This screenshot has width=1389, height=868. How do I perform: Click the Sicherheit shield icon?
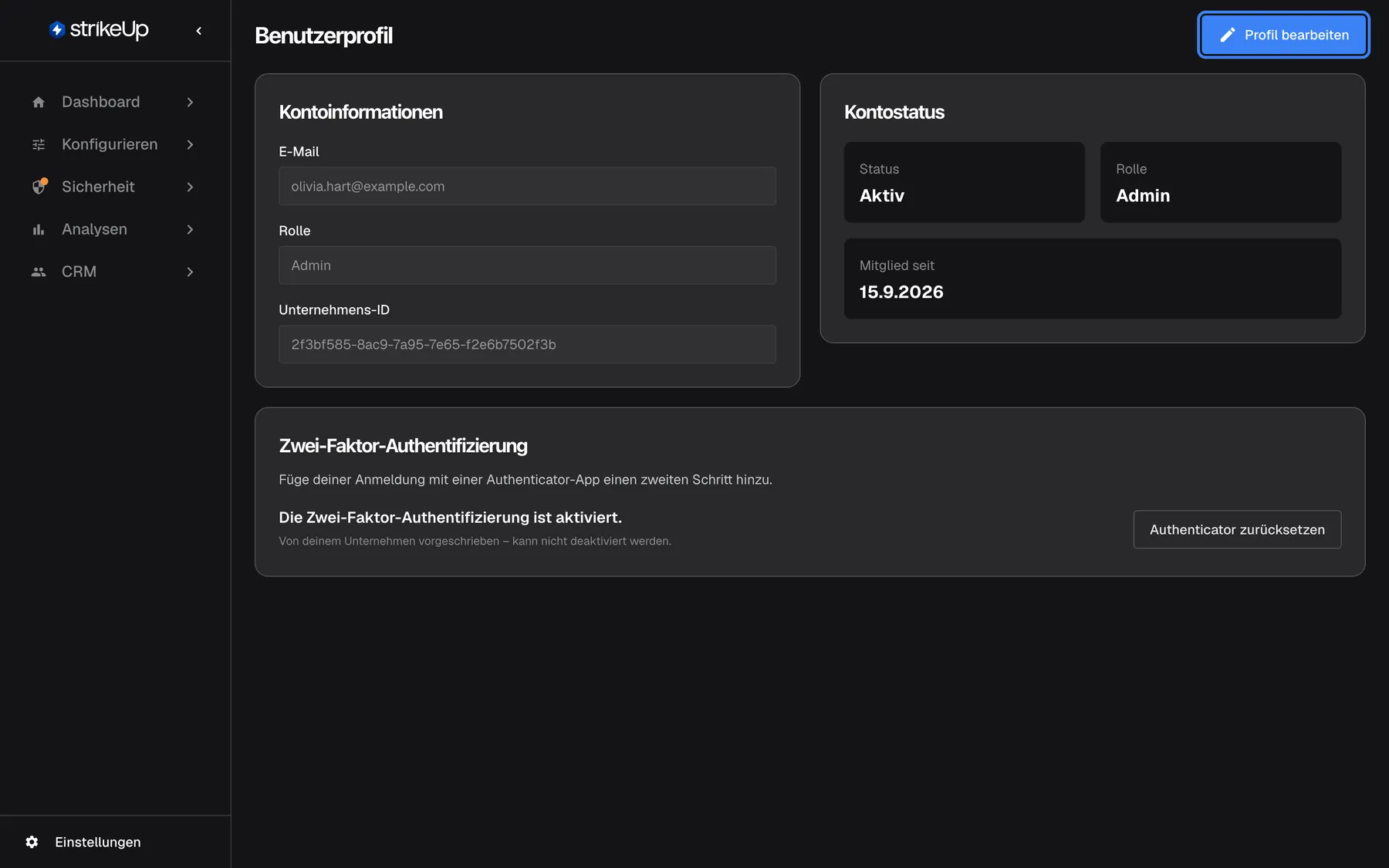(x=39, y=187)
